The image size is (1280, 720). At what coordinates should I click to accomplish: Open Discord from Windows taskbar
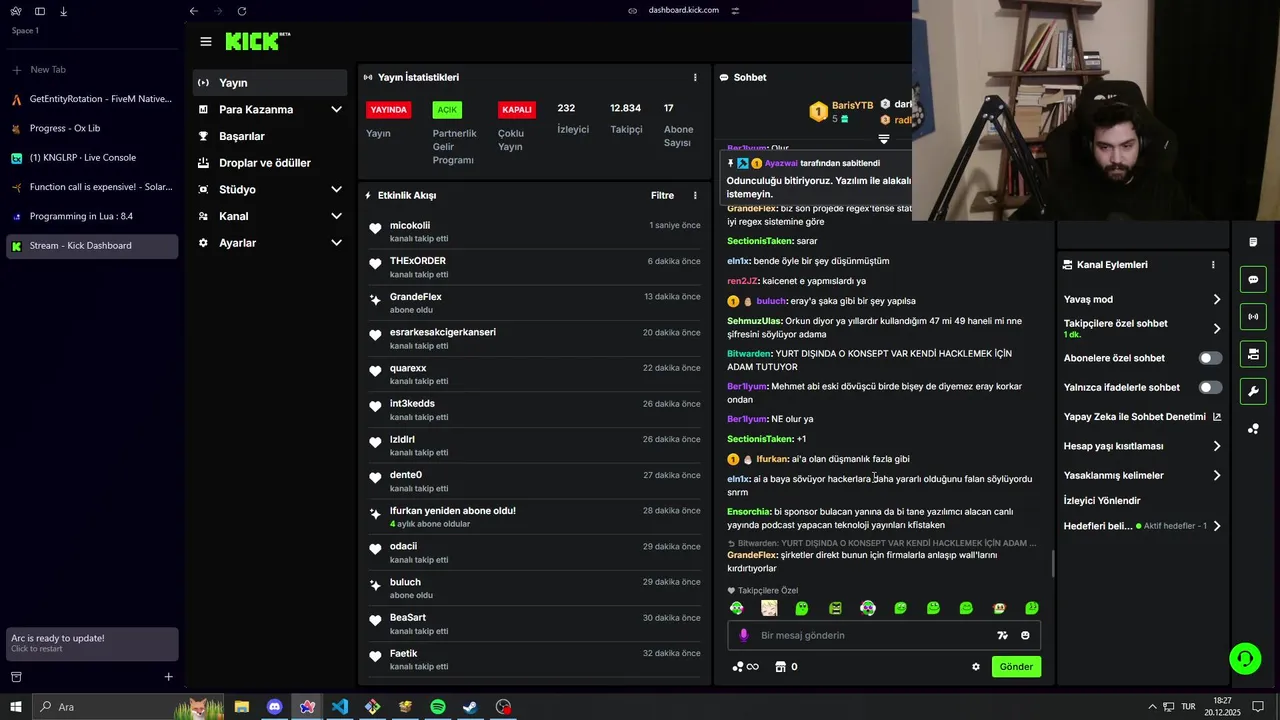click(274, 707)
